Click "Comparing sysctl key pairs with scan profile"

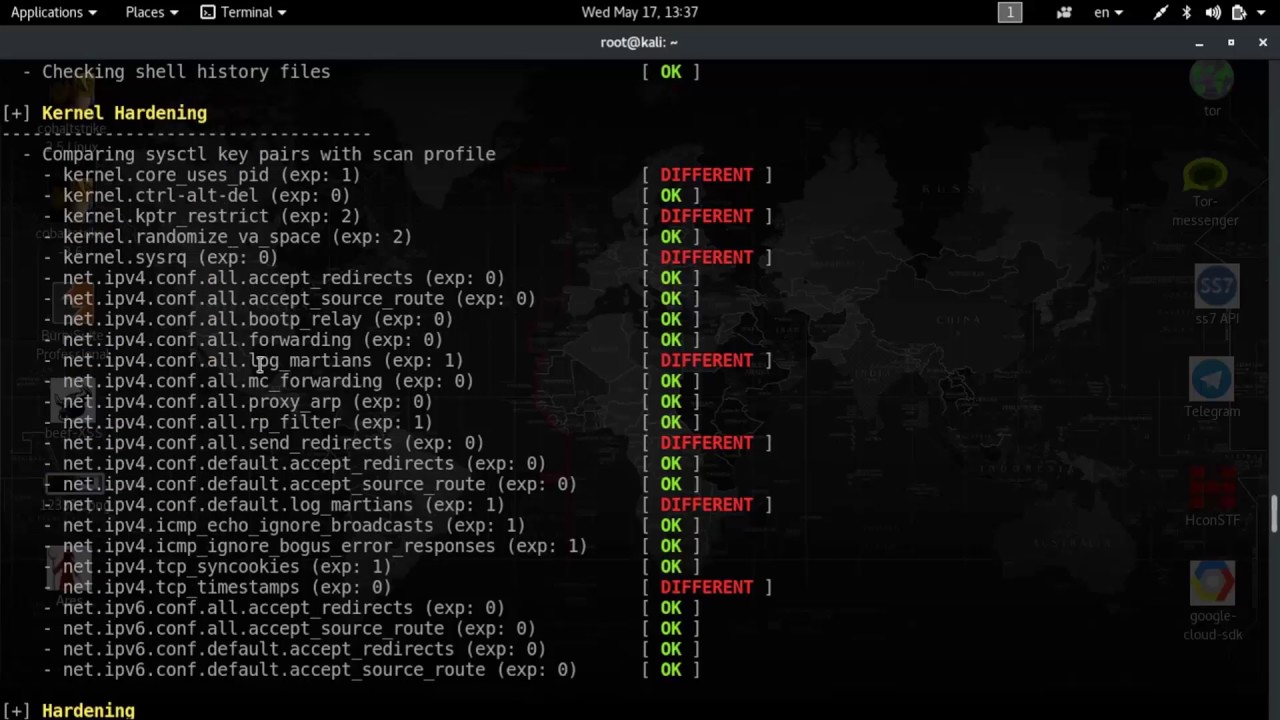269,154
